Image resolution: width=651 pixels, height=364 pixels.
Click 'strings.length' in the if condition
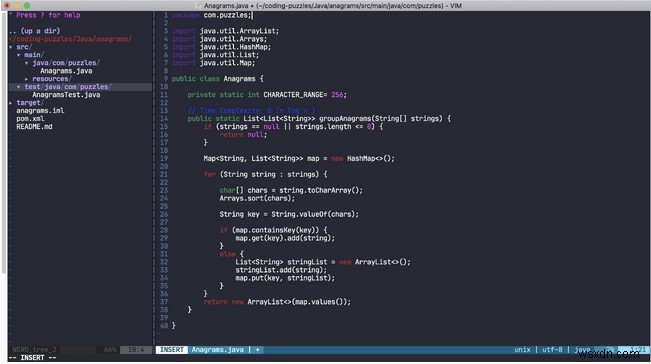(323, 127)
